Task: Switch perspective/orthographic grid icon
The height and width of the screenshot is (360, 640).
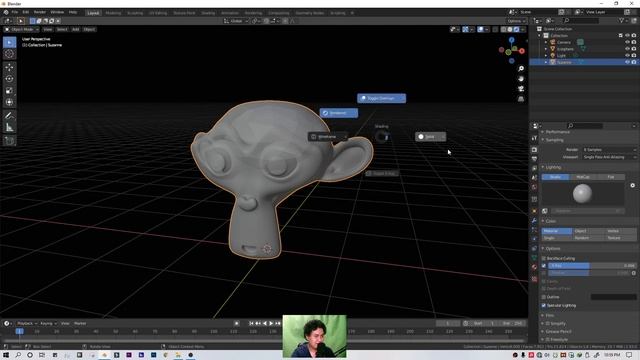Action: 521,99
